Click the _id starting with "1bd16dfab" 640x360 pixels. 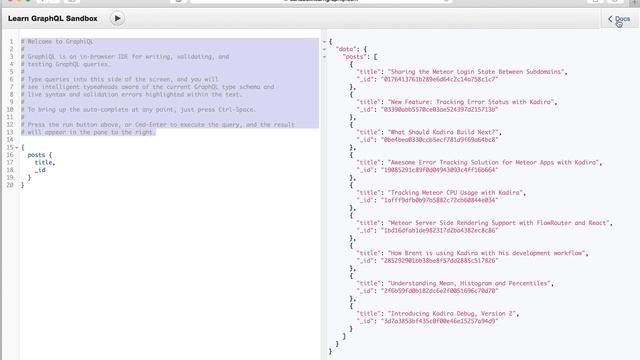439,230
